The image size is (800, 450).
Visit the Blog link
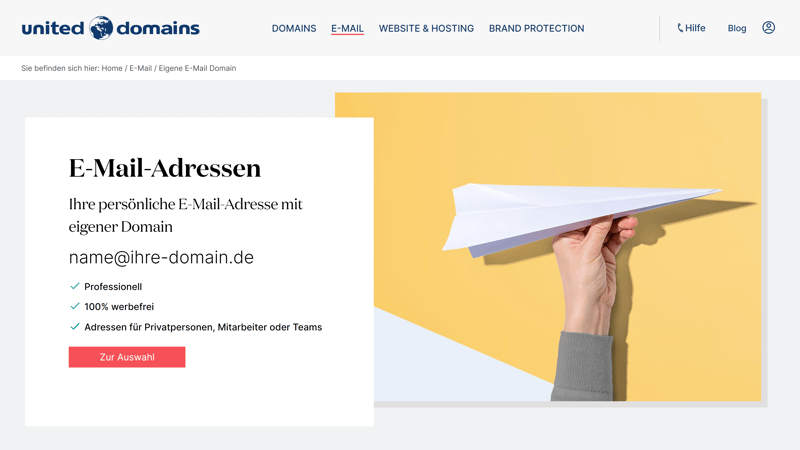click(737, 29)
